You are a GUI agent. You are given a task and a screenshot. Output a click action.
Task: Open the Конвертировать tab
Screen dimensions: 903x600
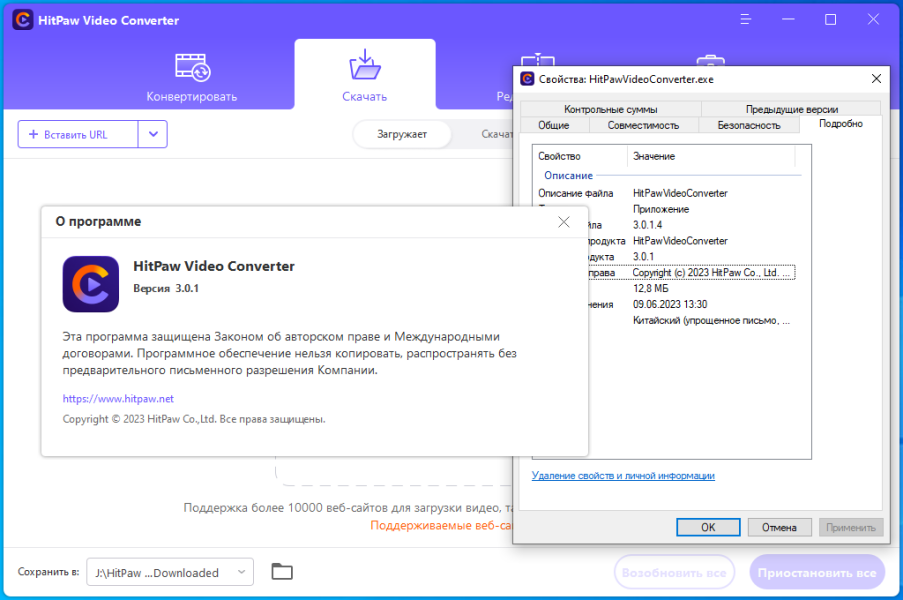[192, 77]
